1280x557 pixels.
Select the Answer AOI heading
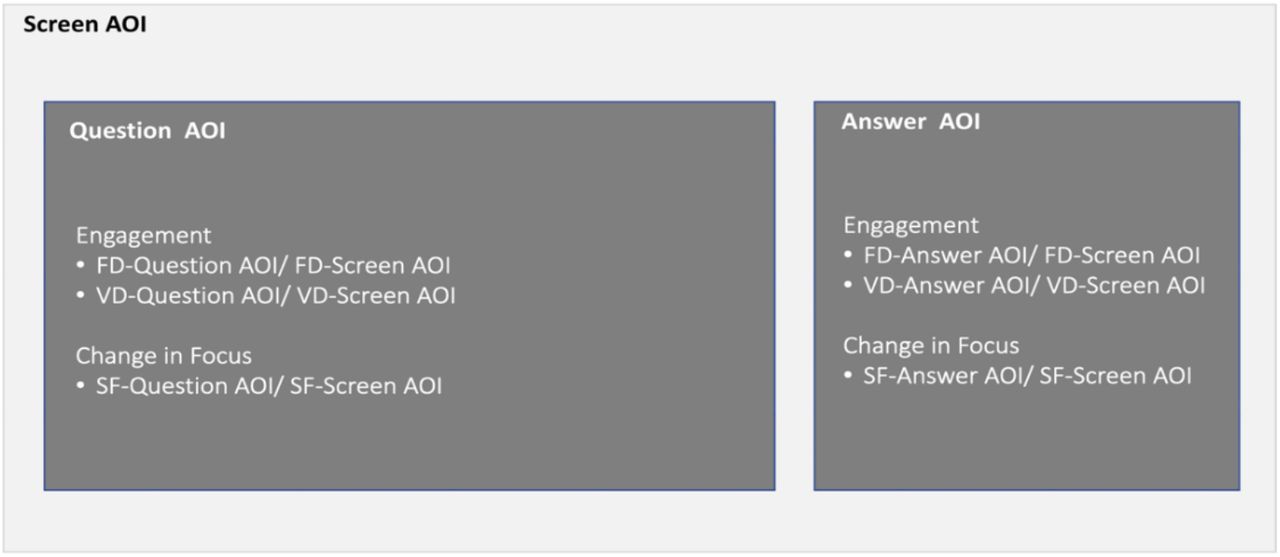(910, 122)
